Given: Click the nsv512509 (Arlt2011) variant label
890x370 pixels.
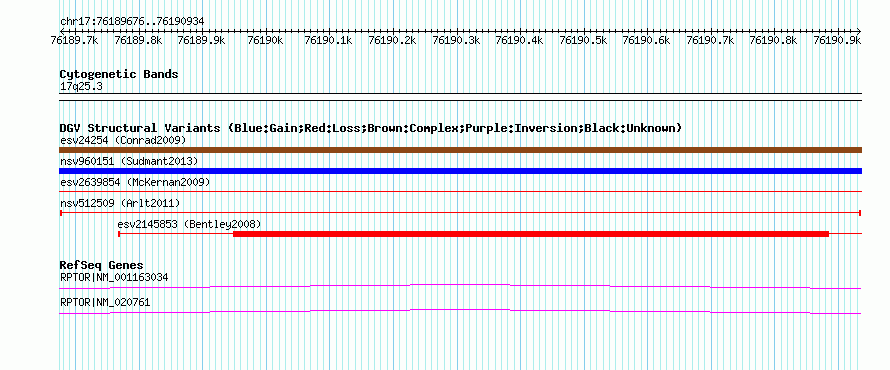Looking at the screenshot, I should (120, 203).
